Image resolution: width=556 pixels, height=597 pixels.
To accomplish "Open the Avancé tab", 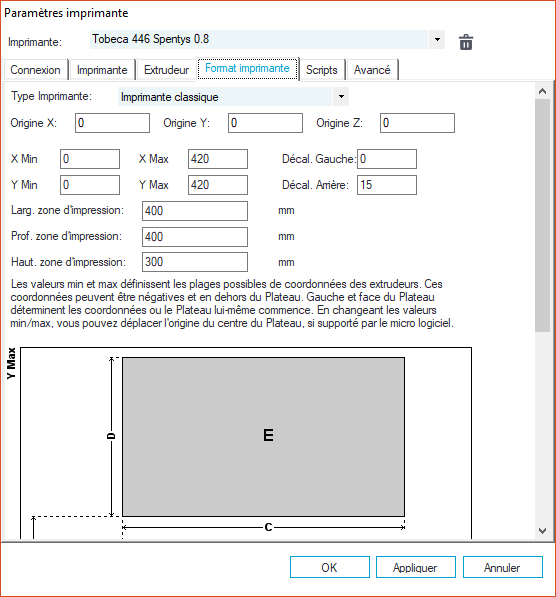I will tap(372, 70).
